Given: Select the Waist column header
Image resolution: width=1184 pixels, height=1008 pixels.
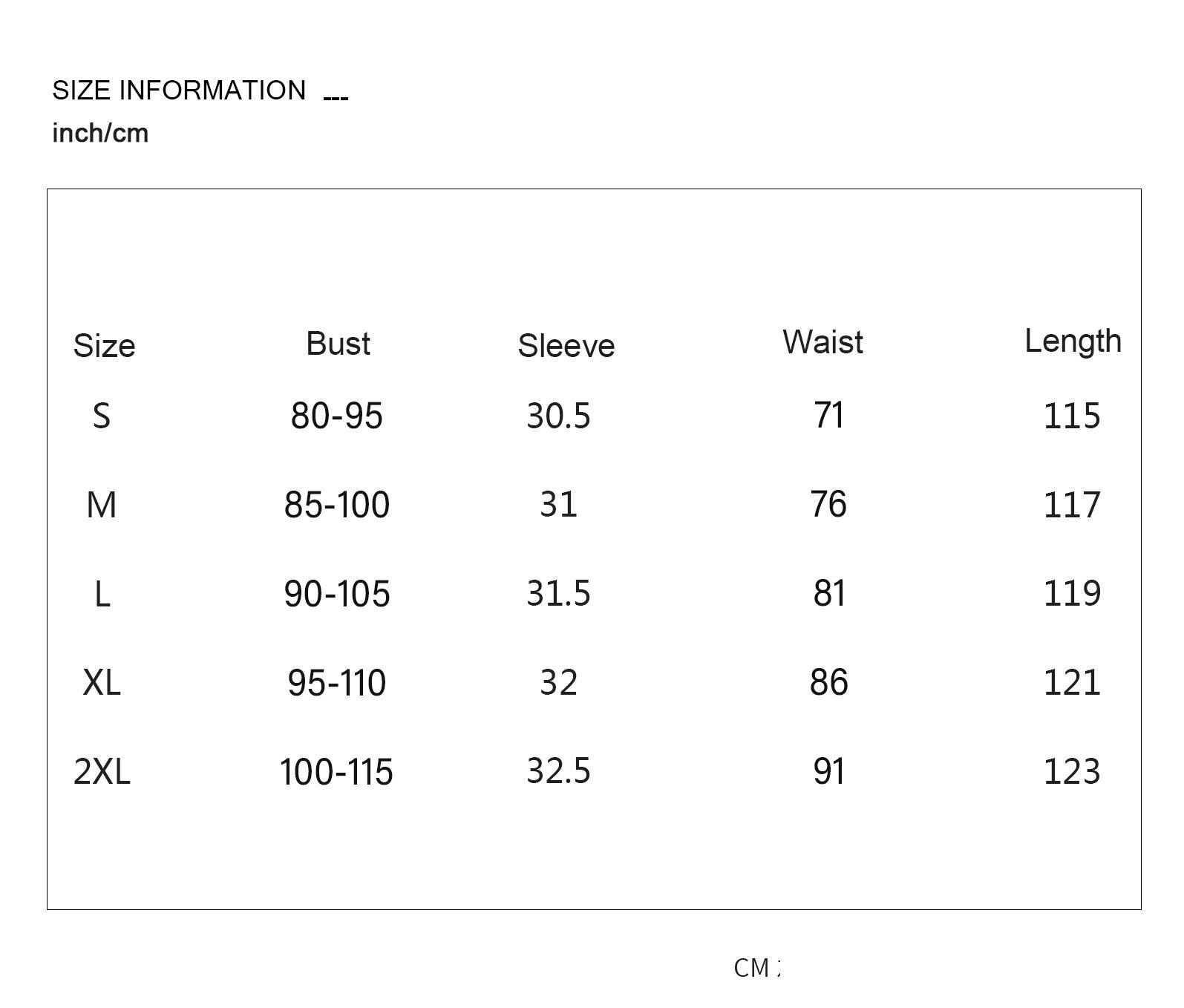Looking at the screenshot, I should 822,342.
